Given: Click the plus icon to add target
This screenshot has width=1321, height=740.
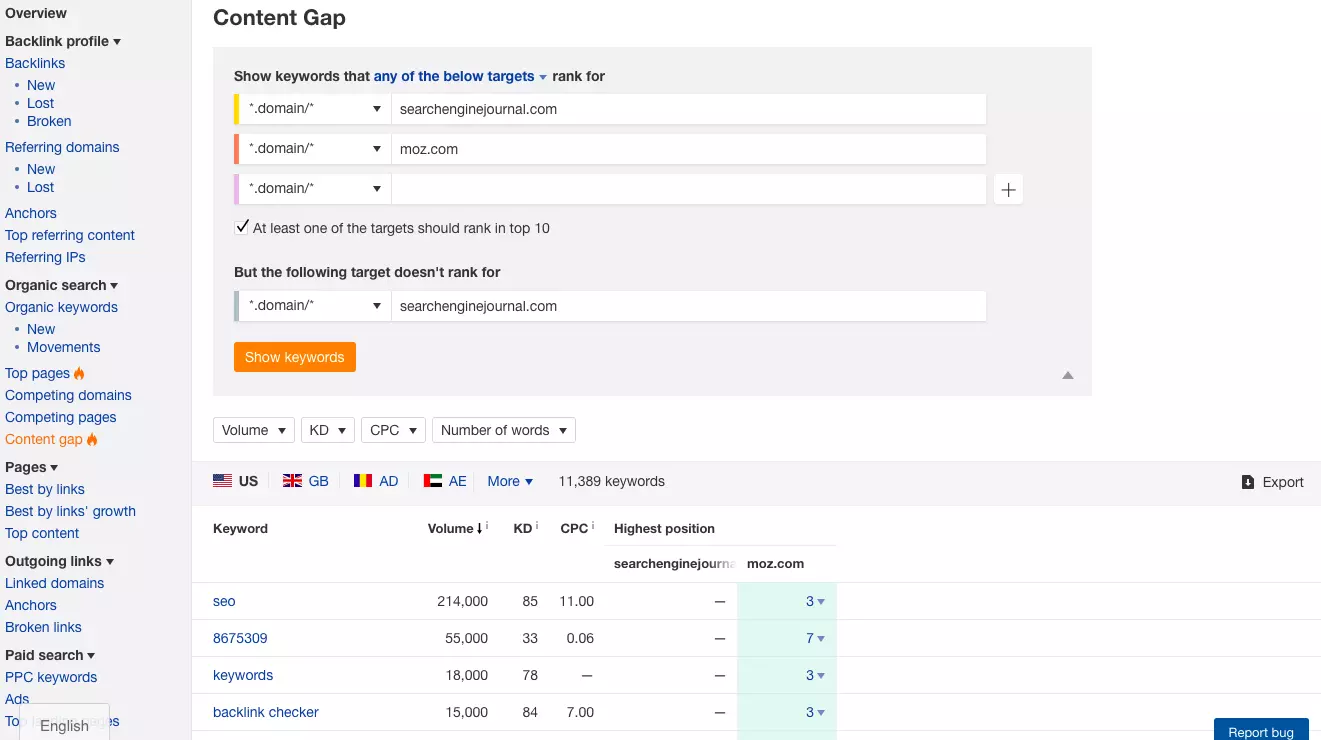Looking at the screenshot, I should click(x=1008, y=189).
